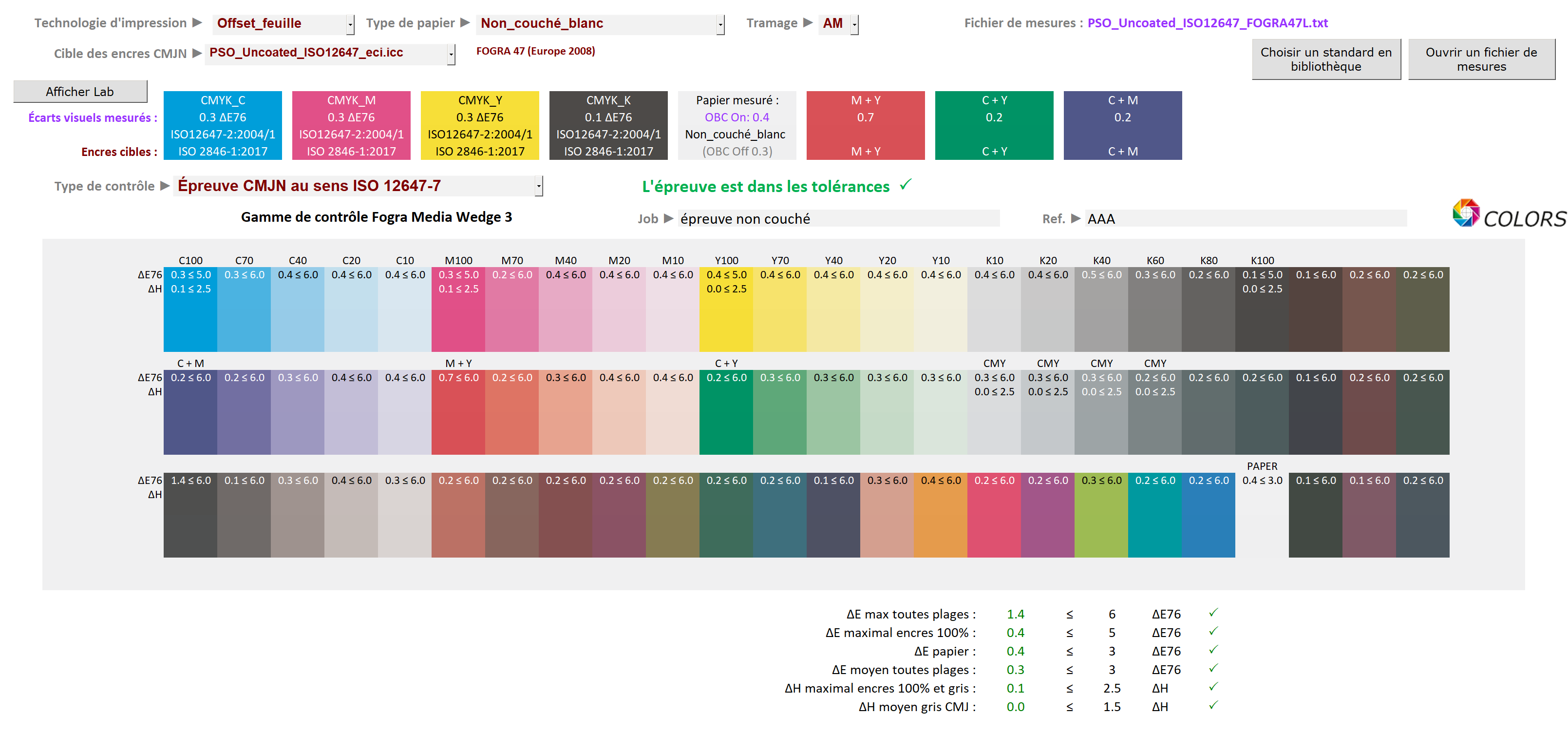Click the K100 wedge patch
1568x734 pixels.
[x=1262, y=309]
